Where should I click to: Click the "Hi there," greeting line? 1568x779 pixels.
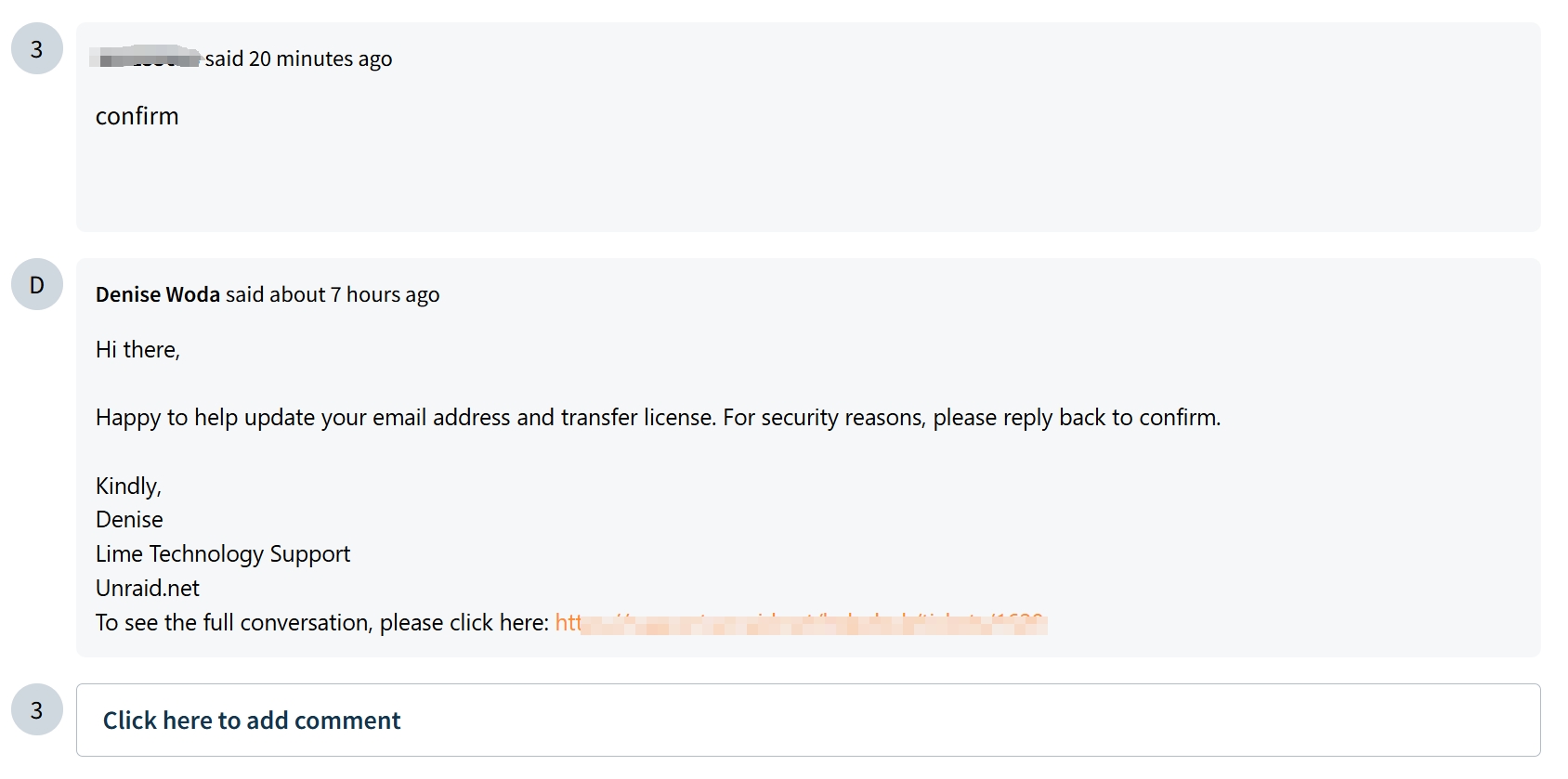[x=137, y=349]
